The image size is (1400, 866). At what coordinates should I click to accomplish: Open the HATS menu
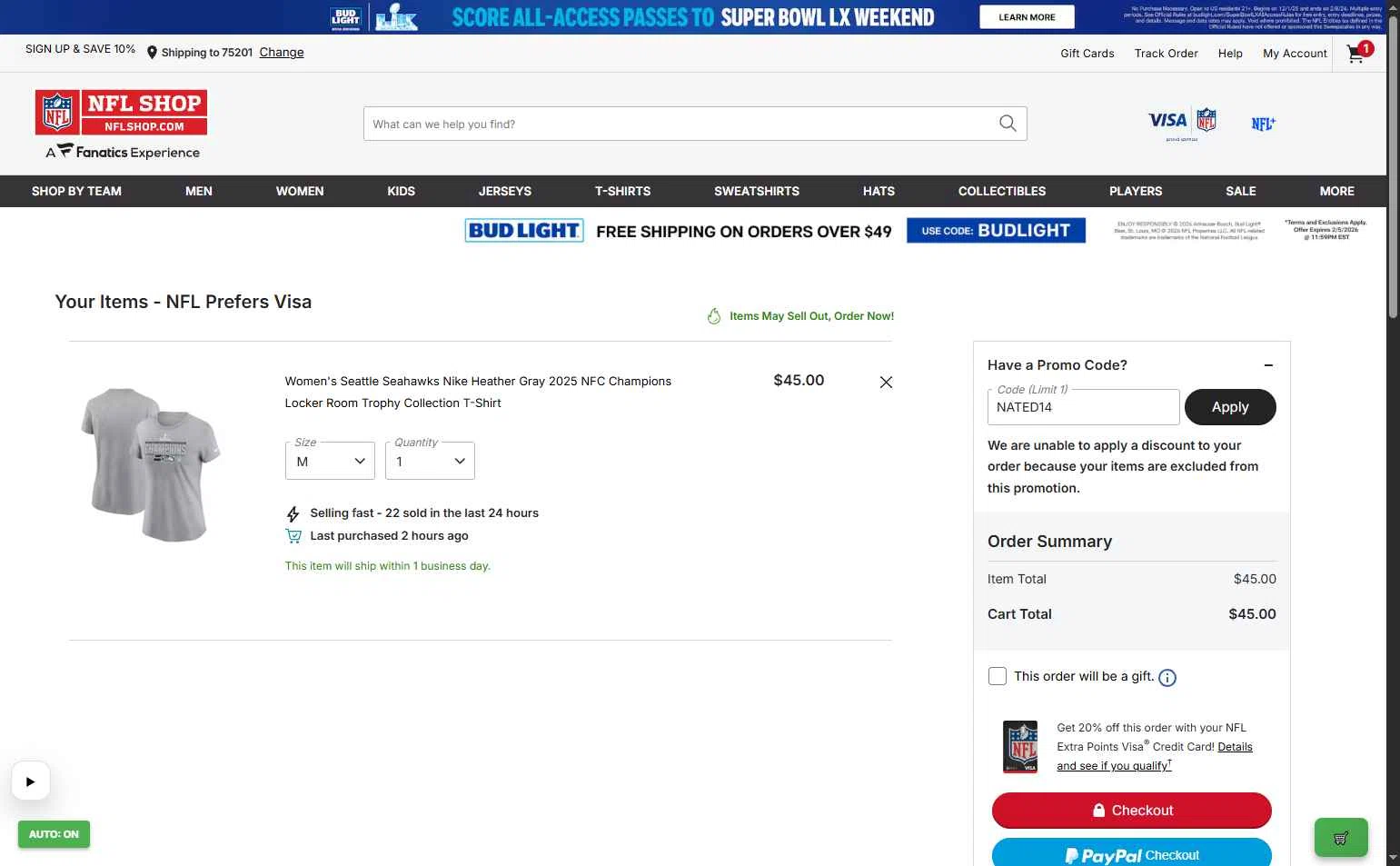[879, 191]
